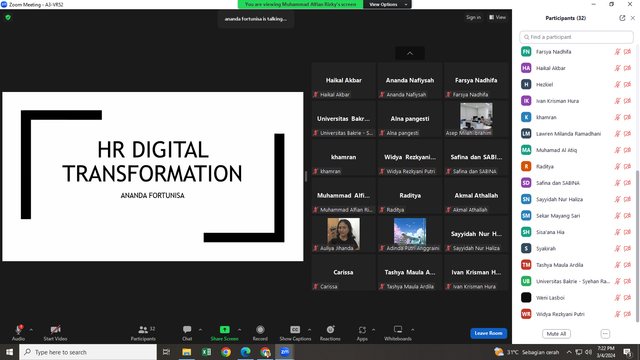Open the Chat panel
640x360 pixels.
(187, 333)
